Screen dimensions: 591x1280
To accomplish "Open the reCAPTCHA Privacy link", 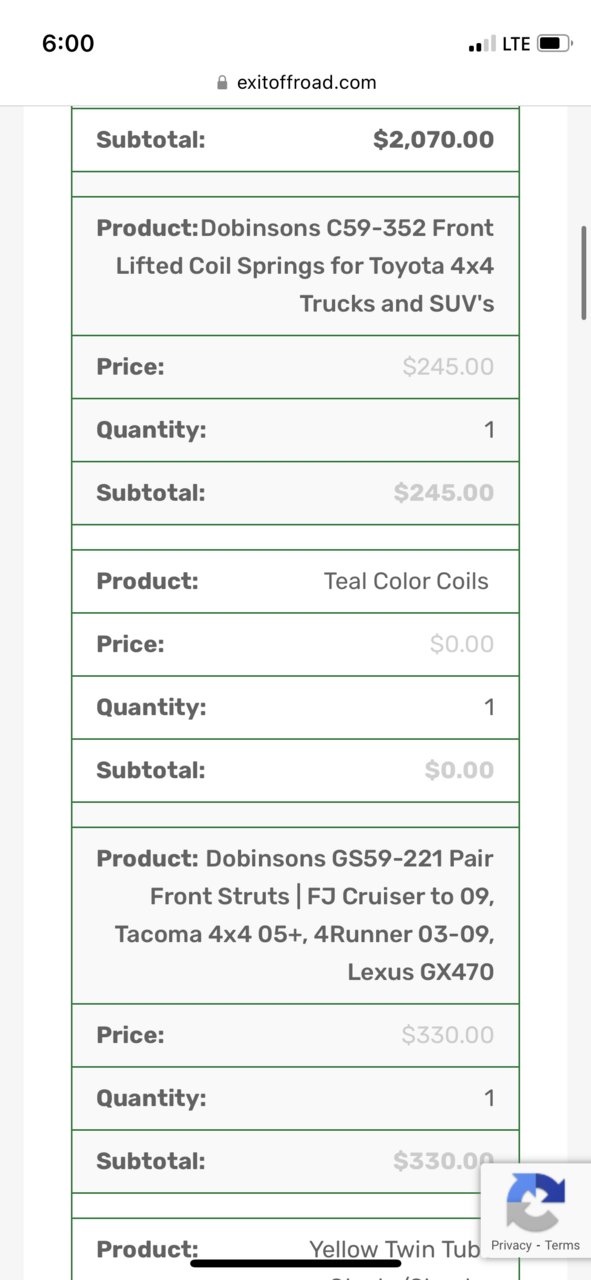I will (511, 1245).
